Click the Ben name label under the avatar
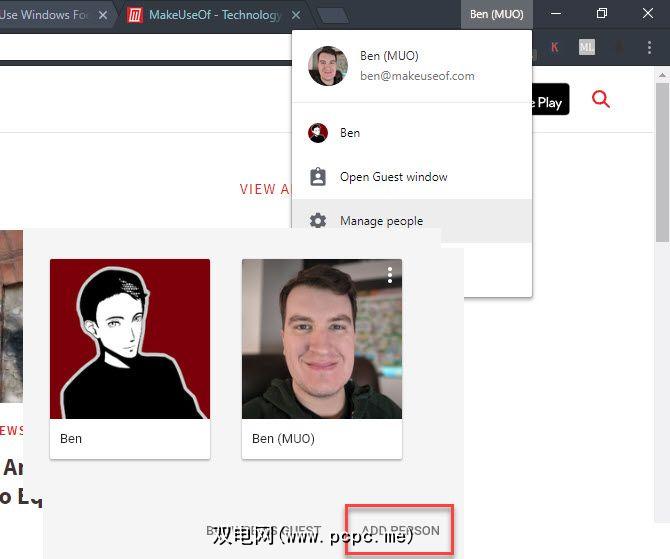This screenshot has width=670, height=559. click(71, 439)
